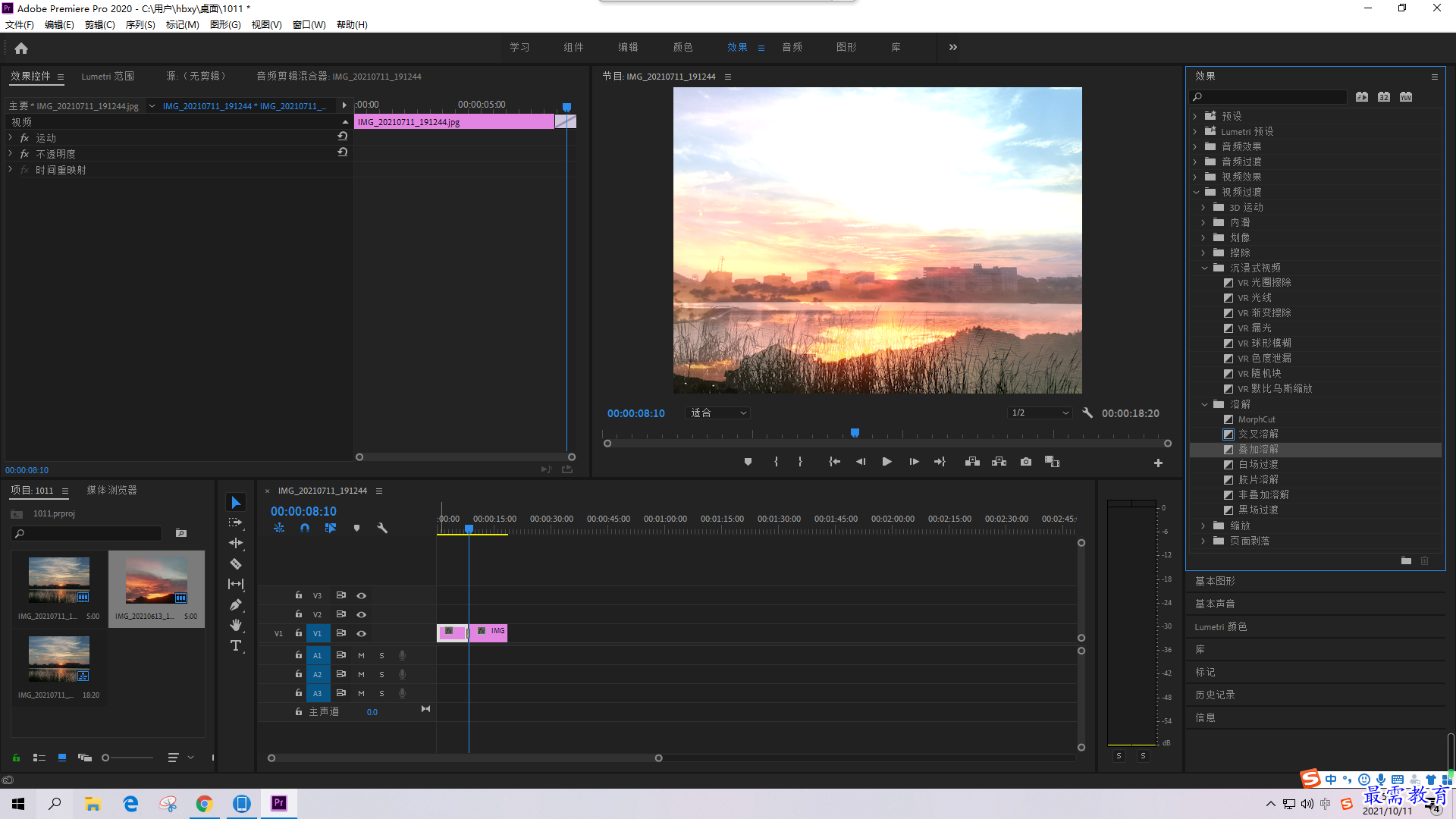This screenshot has height=819, width=1456.
Task: Play the program monitor
Action: point(886,462)
